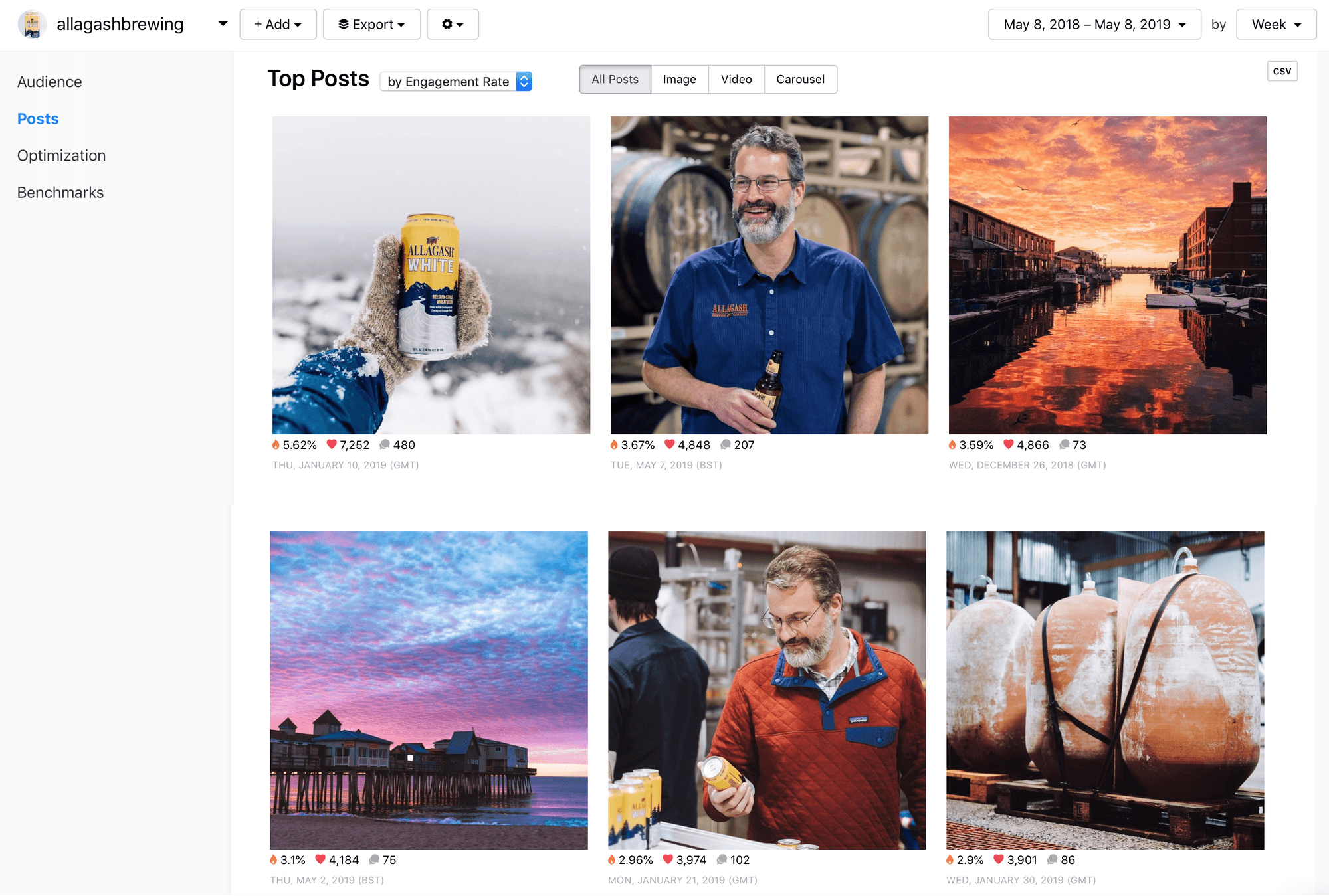The image size is (1329, 896).
Task: Click the Allagash account avatar icon
Action: coord(30,22)
